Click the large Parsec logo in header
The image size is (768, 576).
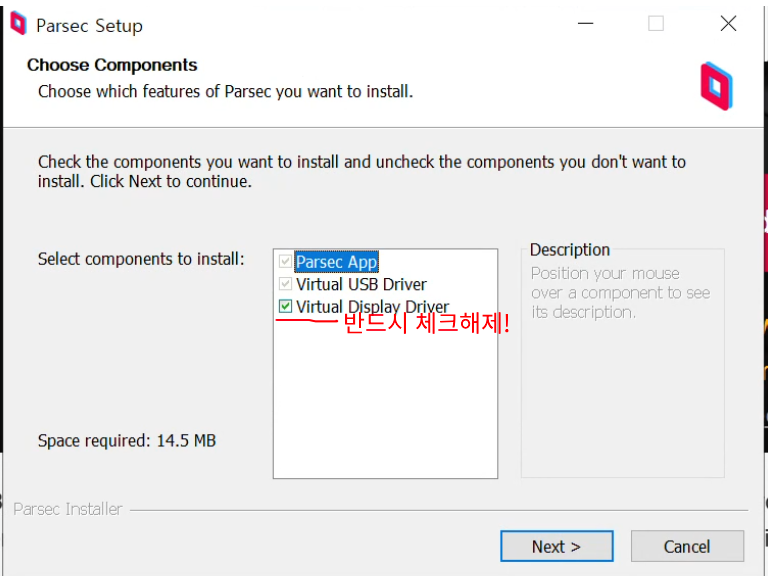(716, 86)
